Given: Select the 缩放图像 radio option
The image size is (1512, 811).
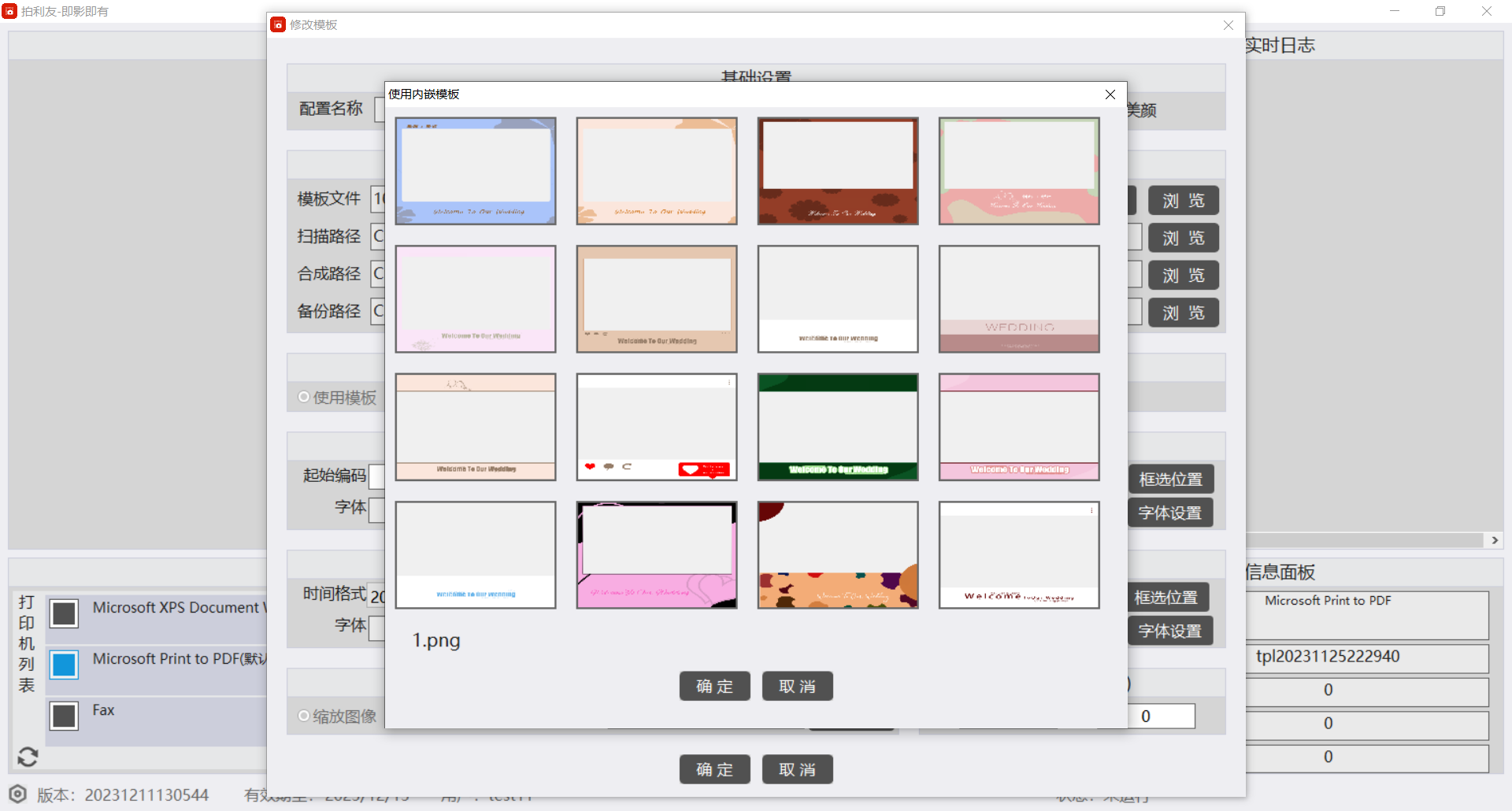Looking at the screenshot, I should [x=304, y=716].
